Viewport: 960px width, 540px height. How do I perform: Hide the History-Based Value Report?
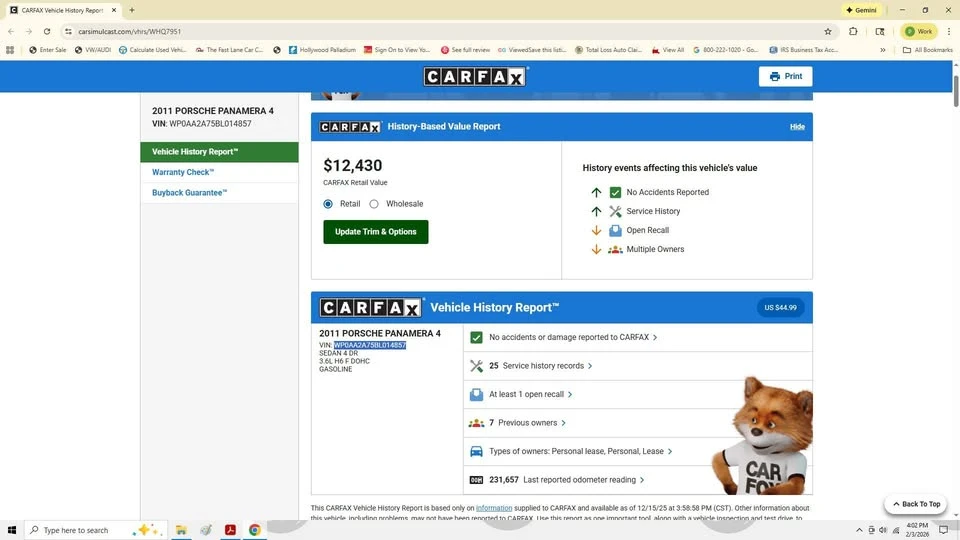click(x=797, y=127)
